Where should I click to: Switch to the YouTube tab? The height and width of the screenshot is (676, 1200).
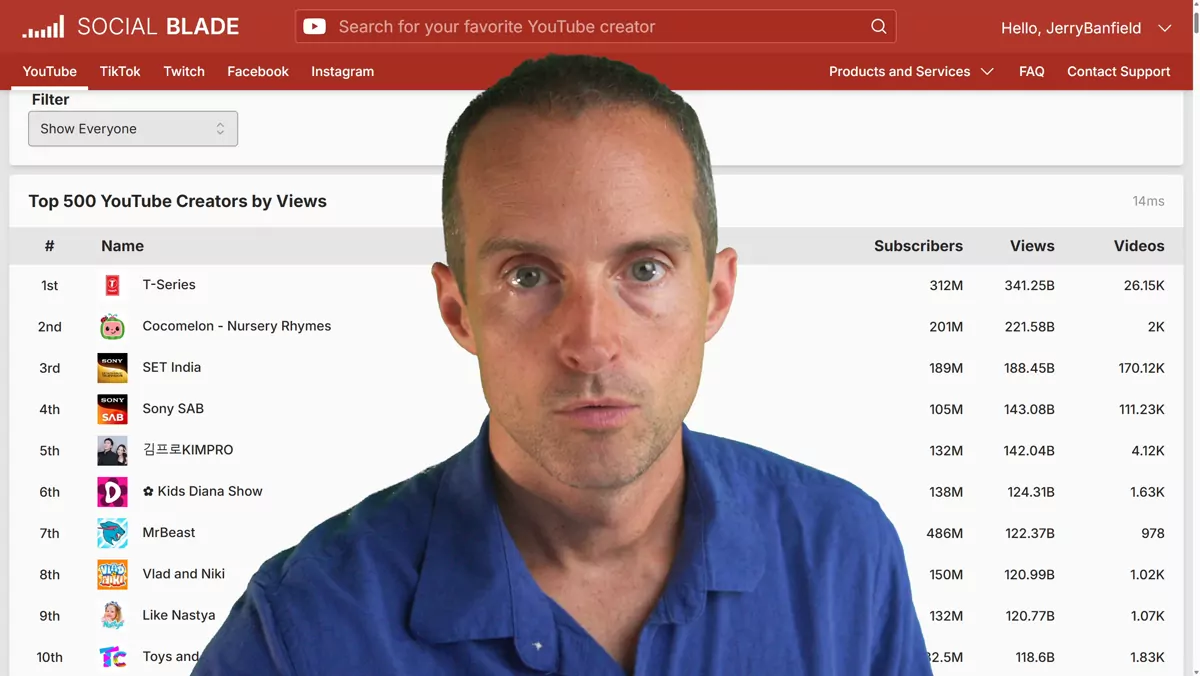click(50, 71)
